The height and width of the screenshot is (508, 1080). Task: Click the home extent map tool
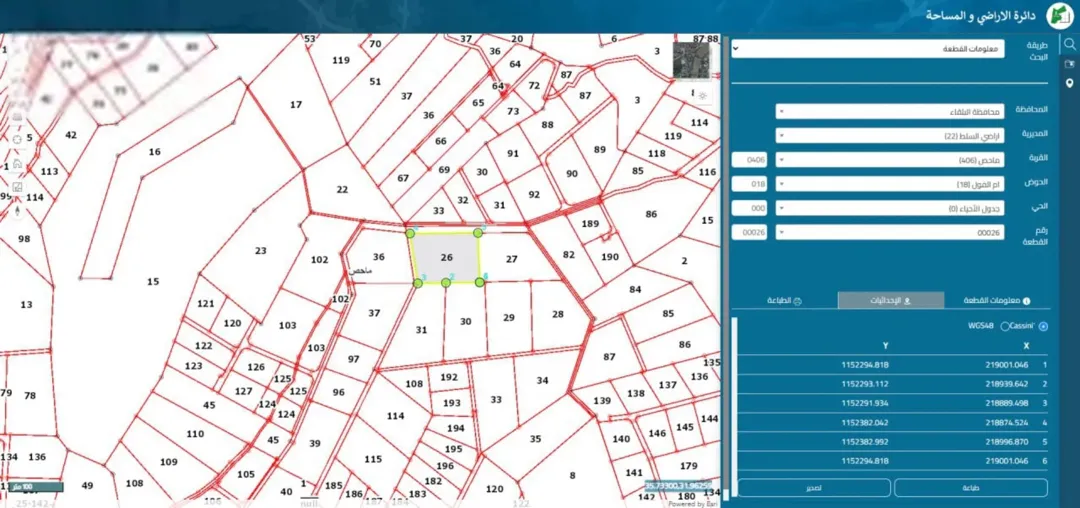pyautogui.click(x=17, y=164)
